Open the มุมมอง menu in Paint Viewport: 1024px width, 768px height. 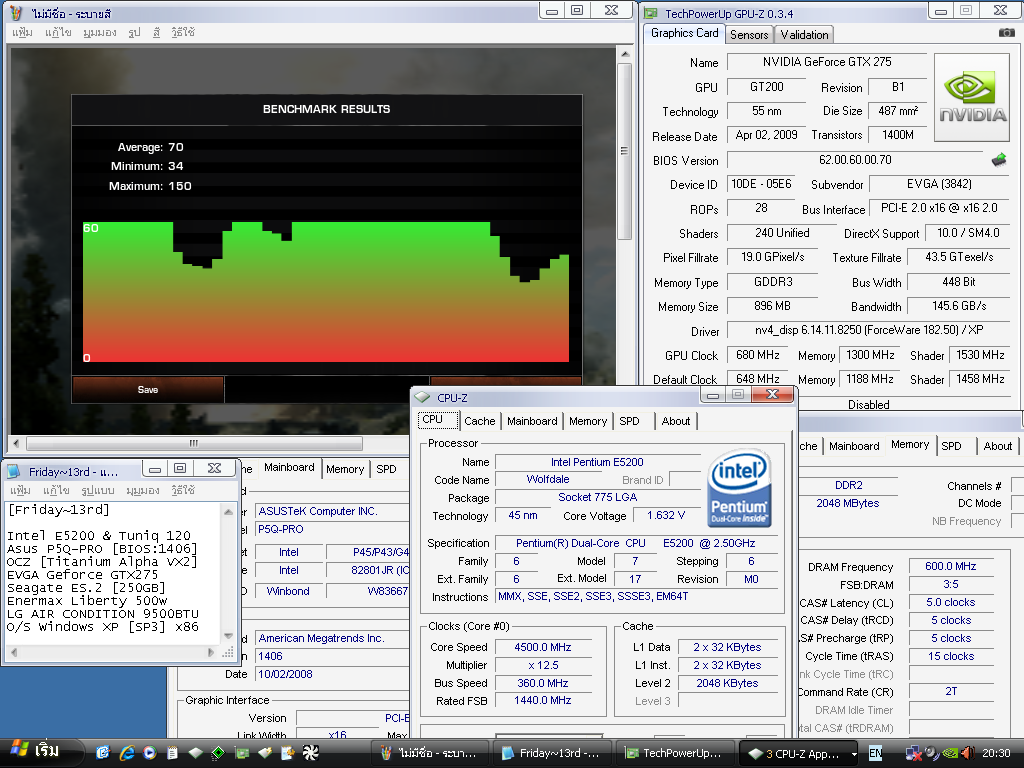[99, 32]
